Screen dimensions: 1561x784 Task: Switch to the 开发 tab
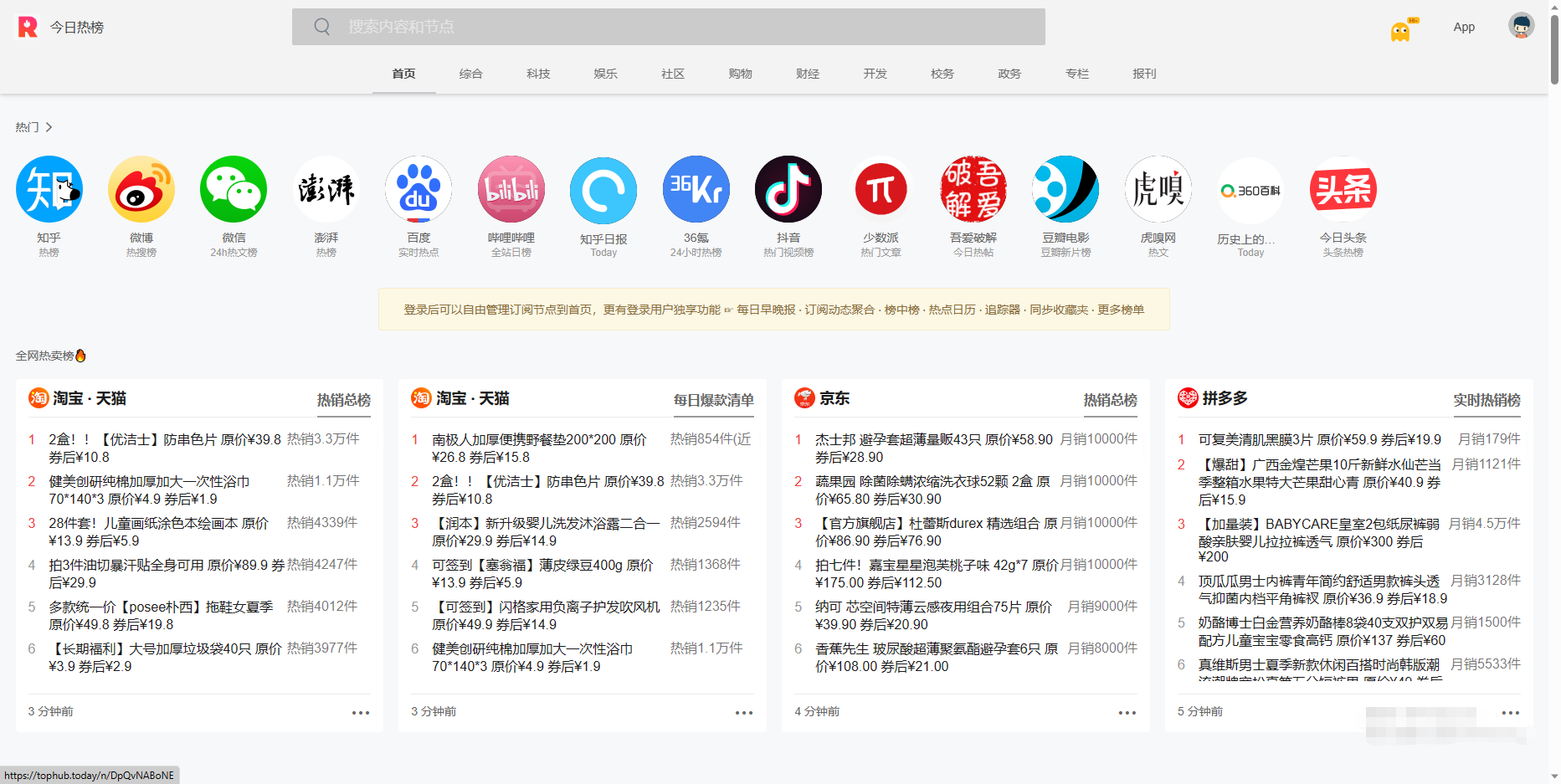[x=875, y=74]
